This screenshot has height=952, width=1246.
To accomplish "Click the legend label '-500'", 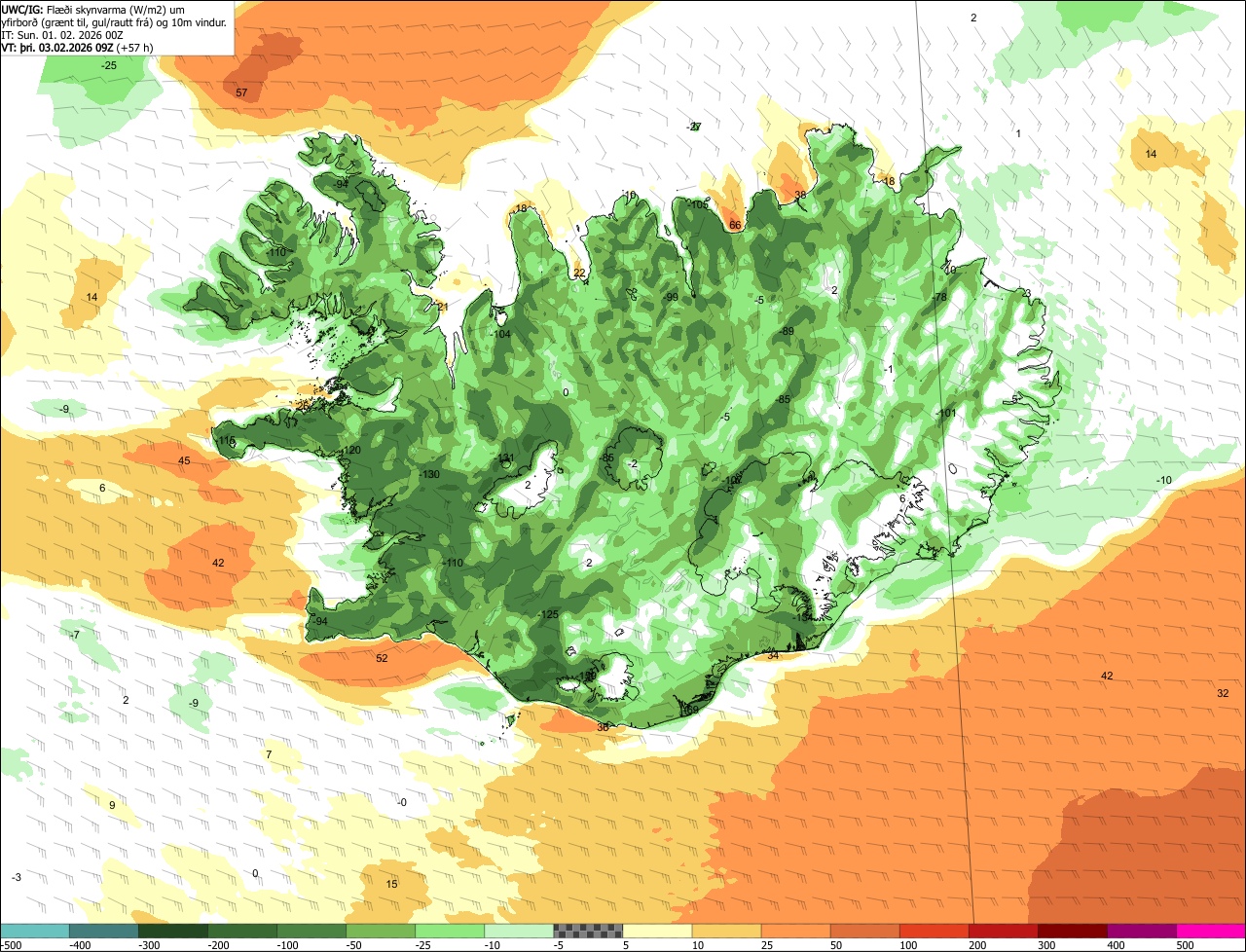I will (12, 944).
